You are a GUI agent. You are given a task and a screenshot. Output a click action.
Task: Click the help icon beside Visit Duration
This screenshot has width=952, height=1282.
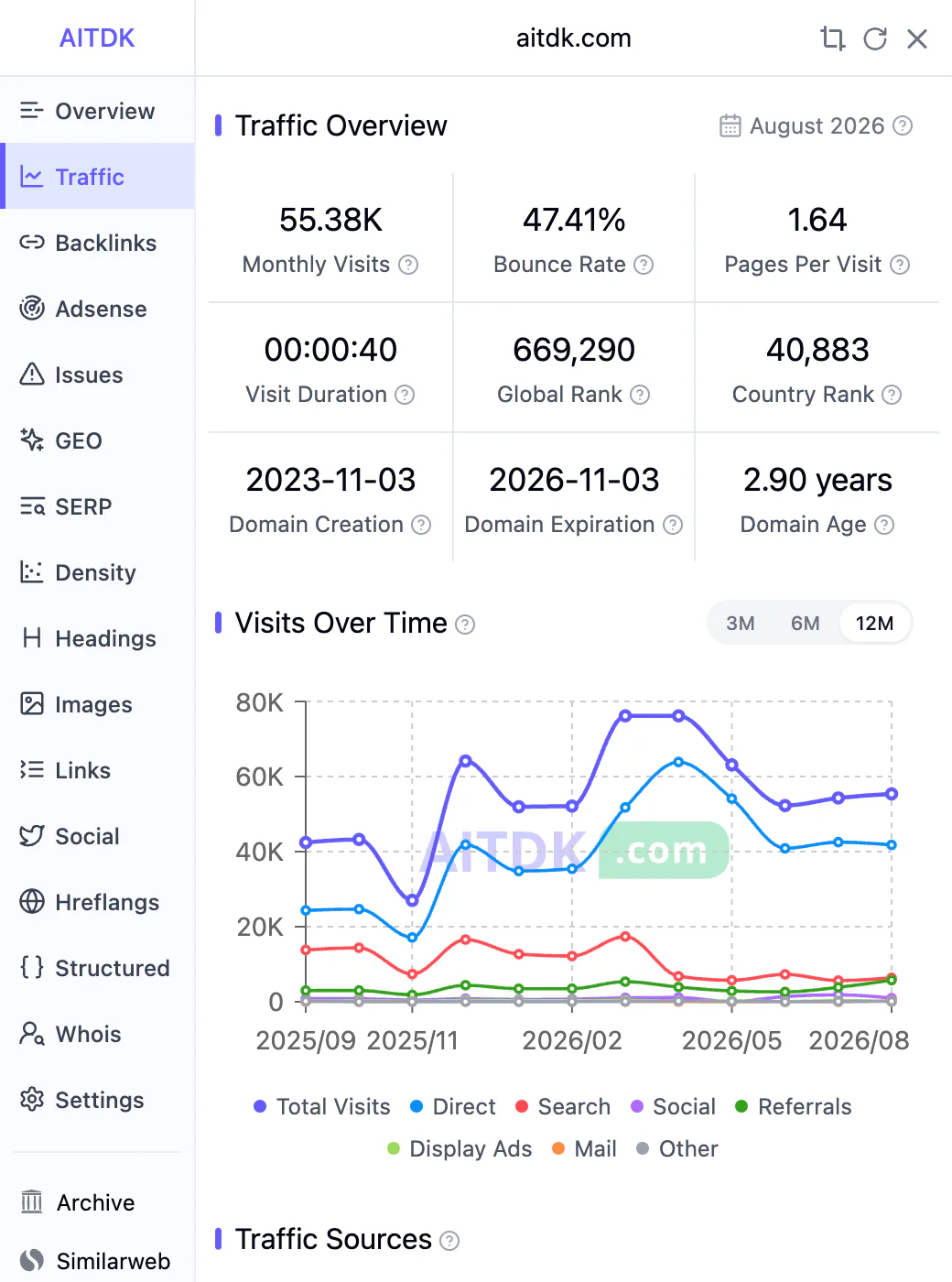405,395
